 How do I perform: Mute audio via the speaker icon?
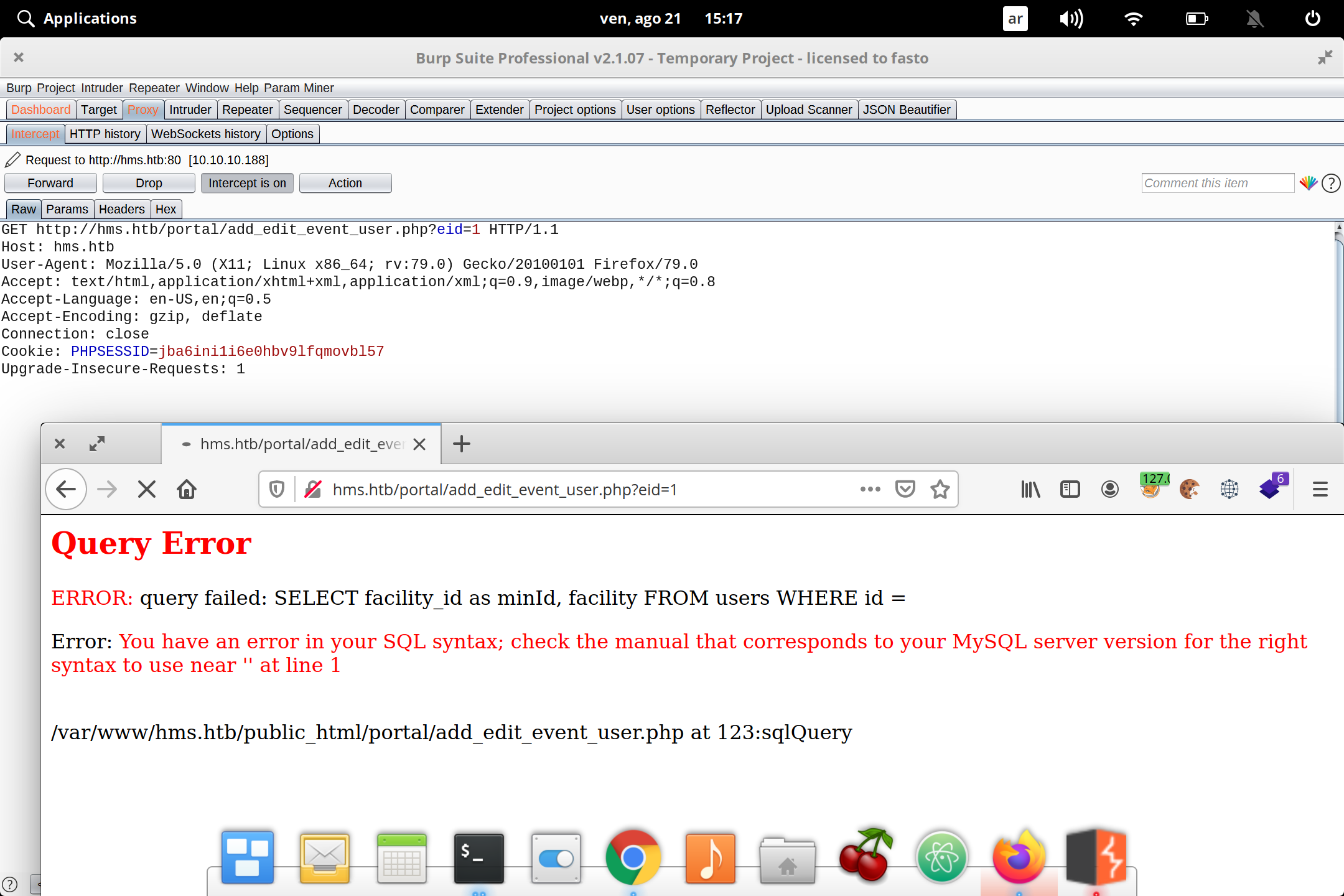pos(1071,18)
